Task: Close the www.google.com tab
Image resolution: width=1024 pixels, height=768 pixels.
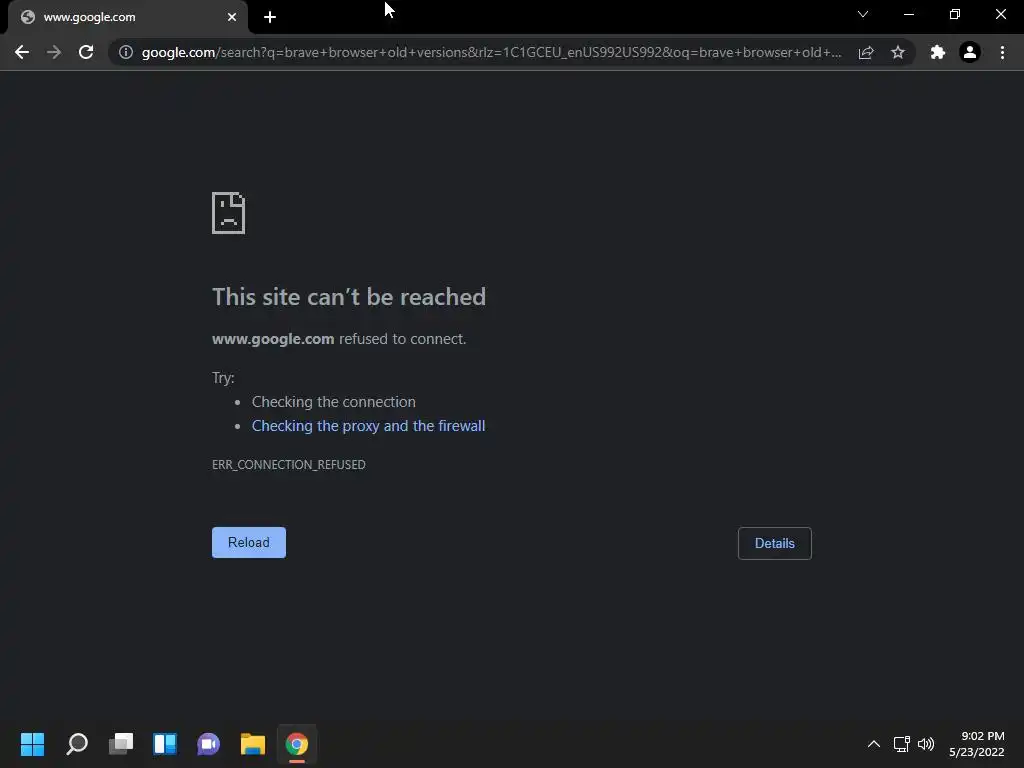Action: coord(232,17)
